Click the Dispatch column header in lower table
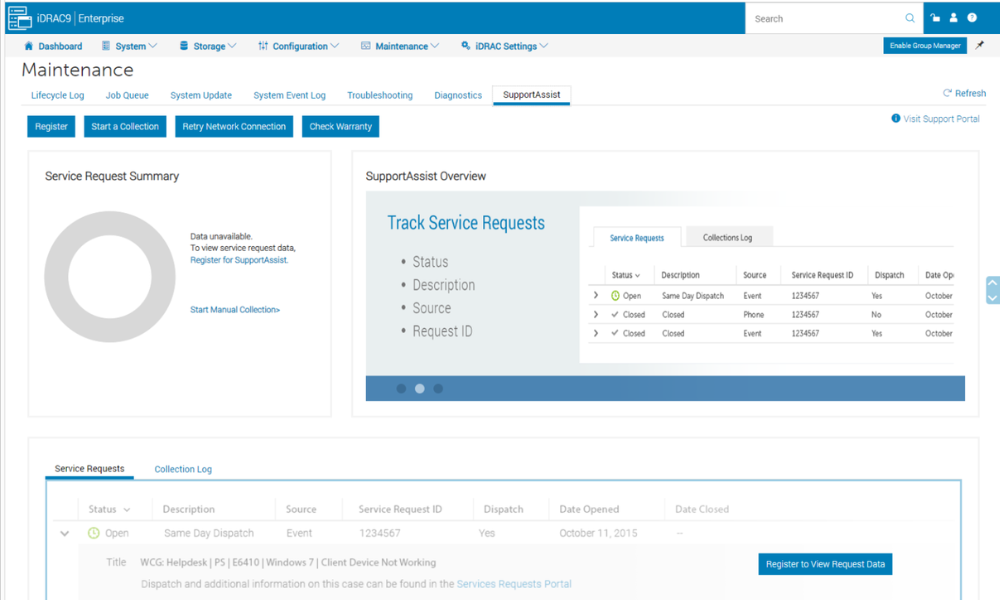 point(503,509)
